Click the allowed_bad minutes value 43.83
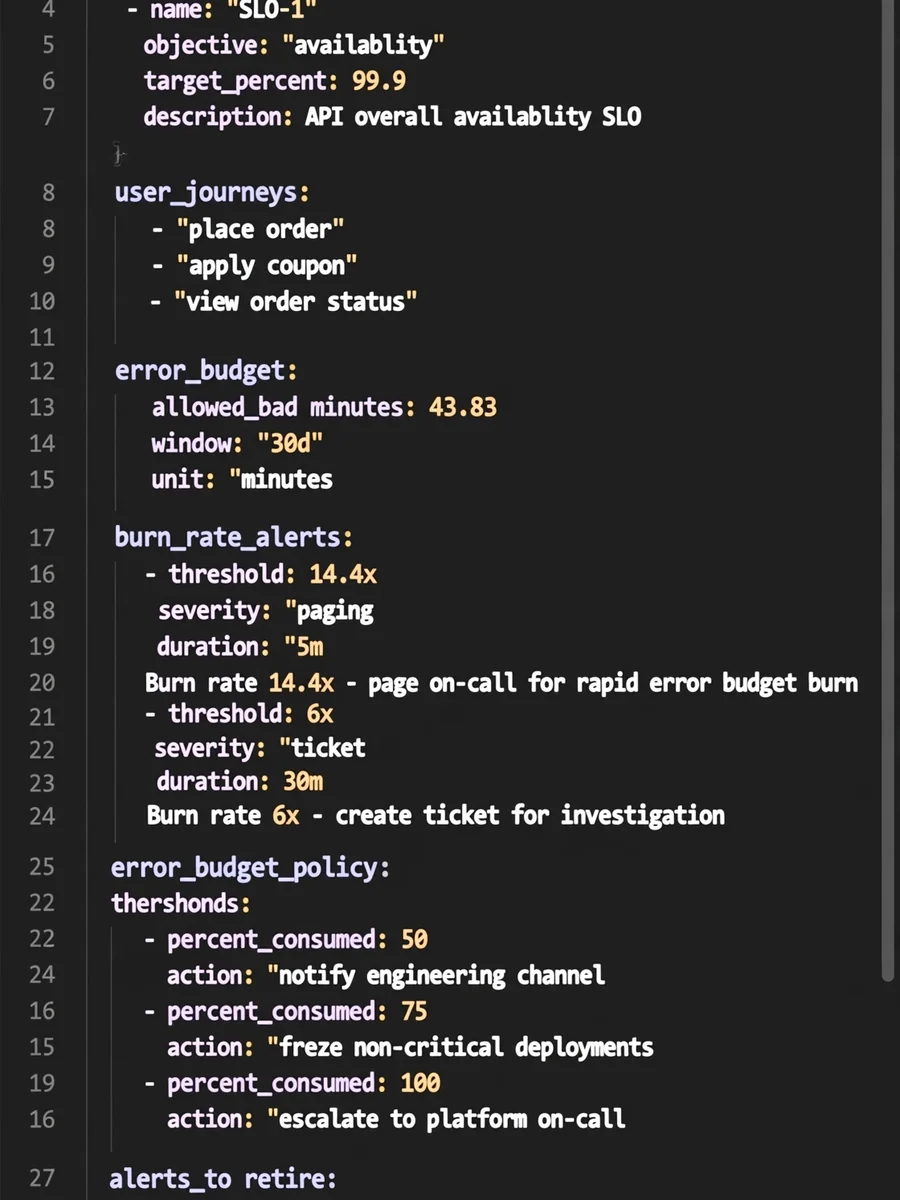 (x=463, y=407)
